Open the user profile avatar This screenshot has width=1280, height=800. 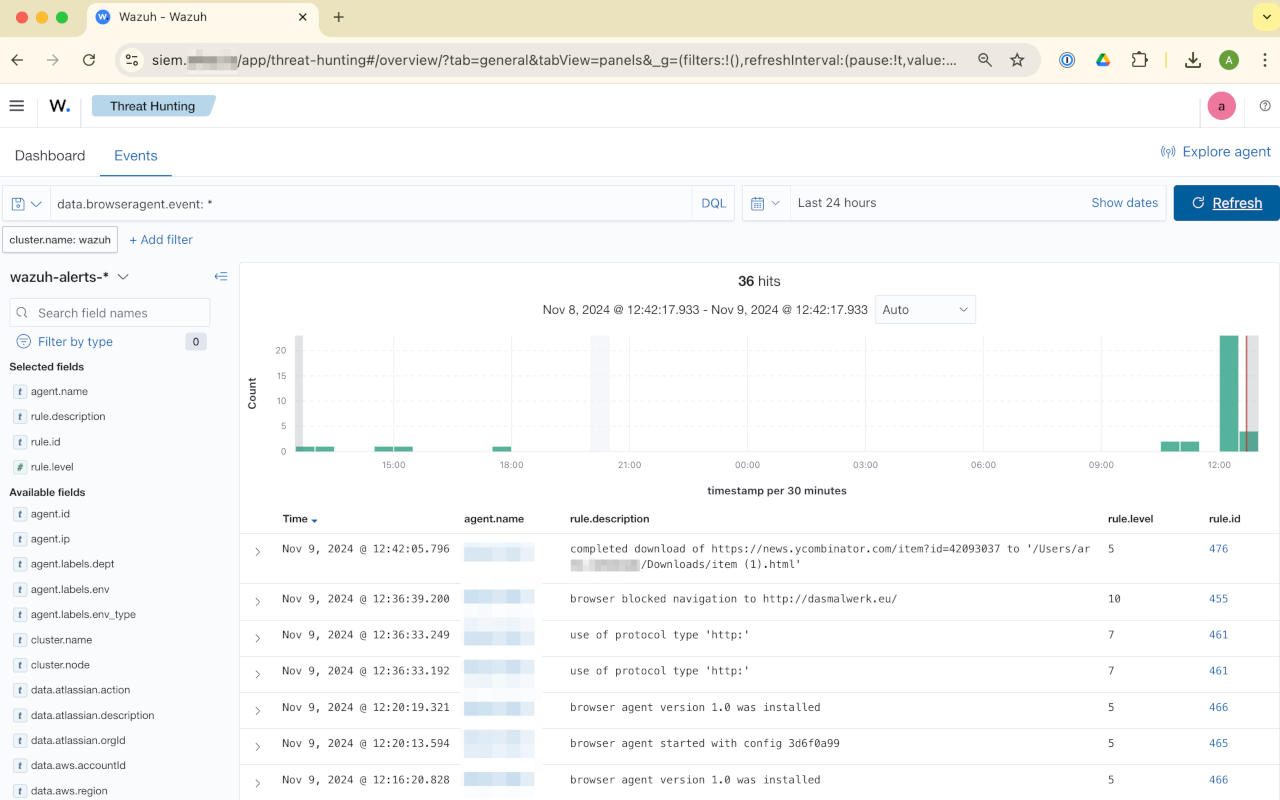tap(1219, 106)
